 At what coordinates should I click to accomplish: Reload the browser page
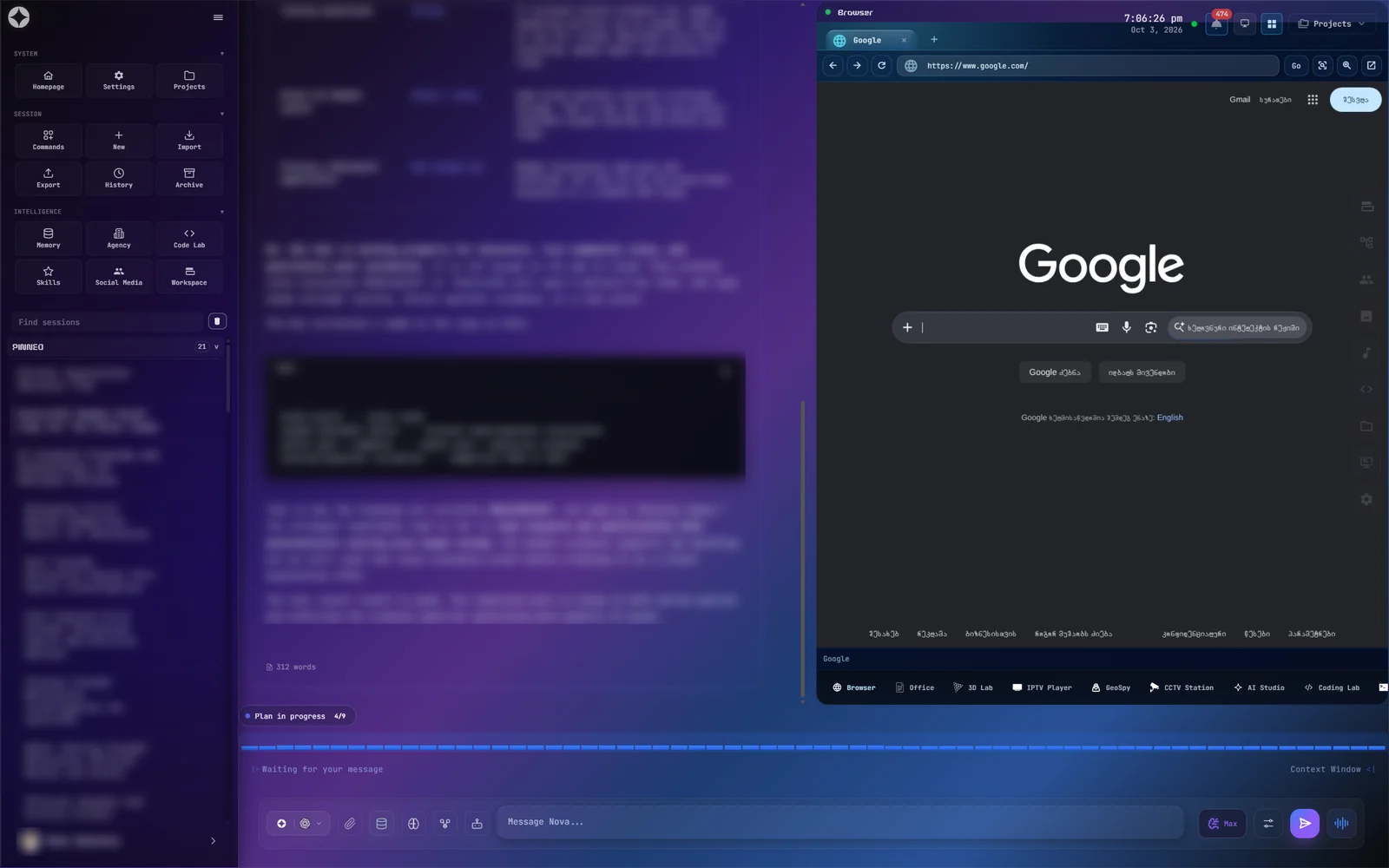coord(881,65)
